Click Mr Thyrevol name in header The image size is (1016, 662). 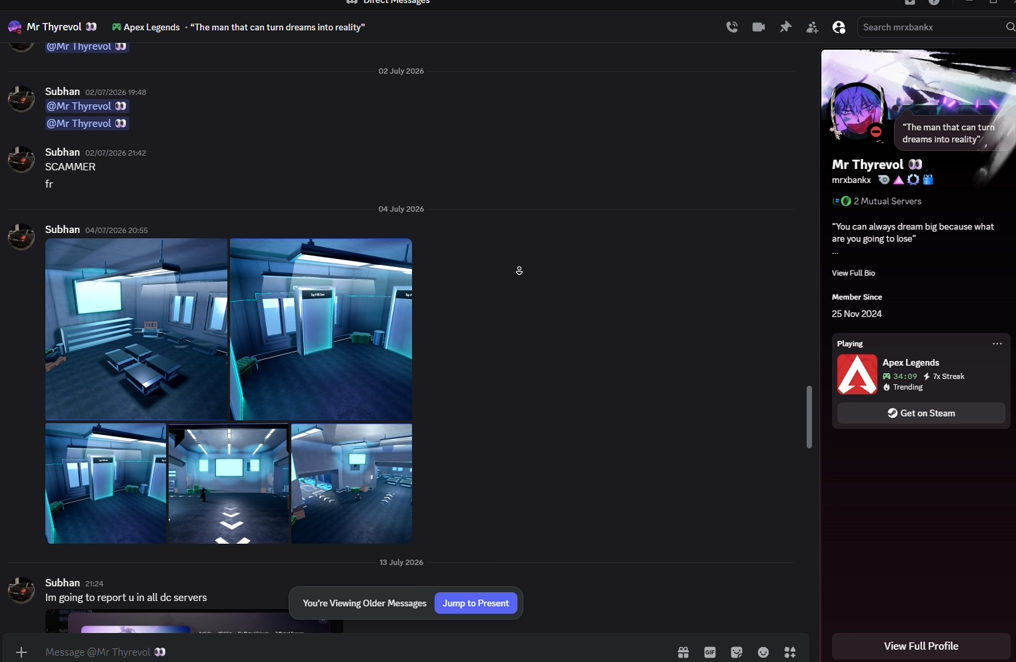click(x=54, y=27)
